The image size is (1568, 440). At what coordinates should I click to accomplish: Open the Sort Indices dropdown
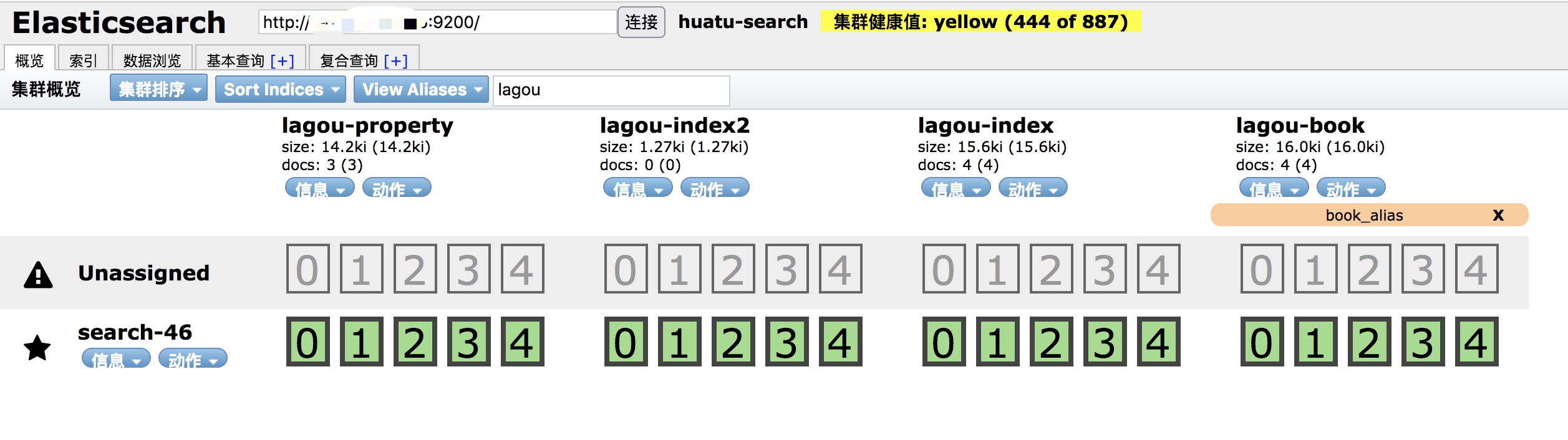[281, 89]
